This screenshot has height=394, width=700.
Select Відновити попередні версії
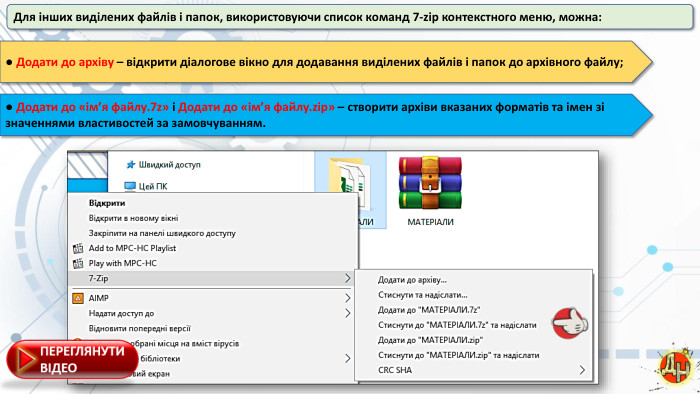[x=139, y=328]
